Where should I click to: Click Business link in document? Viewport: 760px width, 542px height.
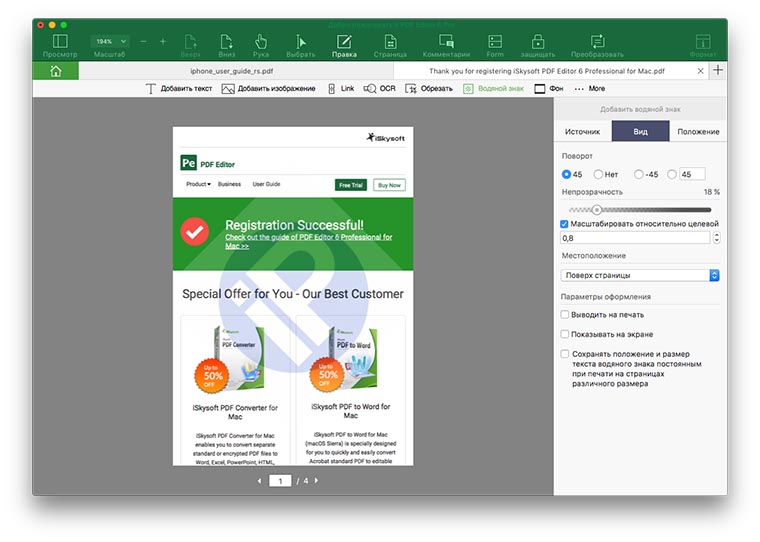[229, 184]
